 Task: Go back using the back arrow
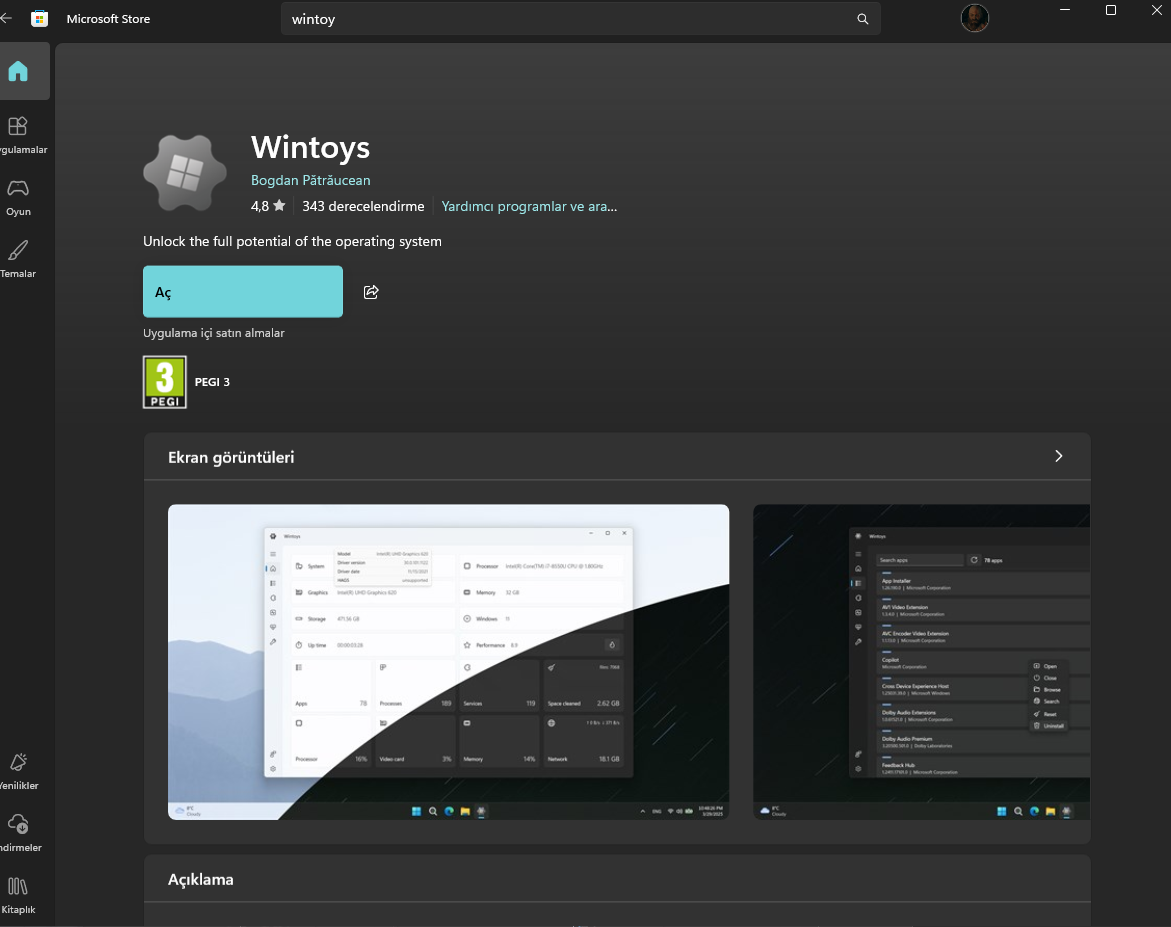pos(6,18)
